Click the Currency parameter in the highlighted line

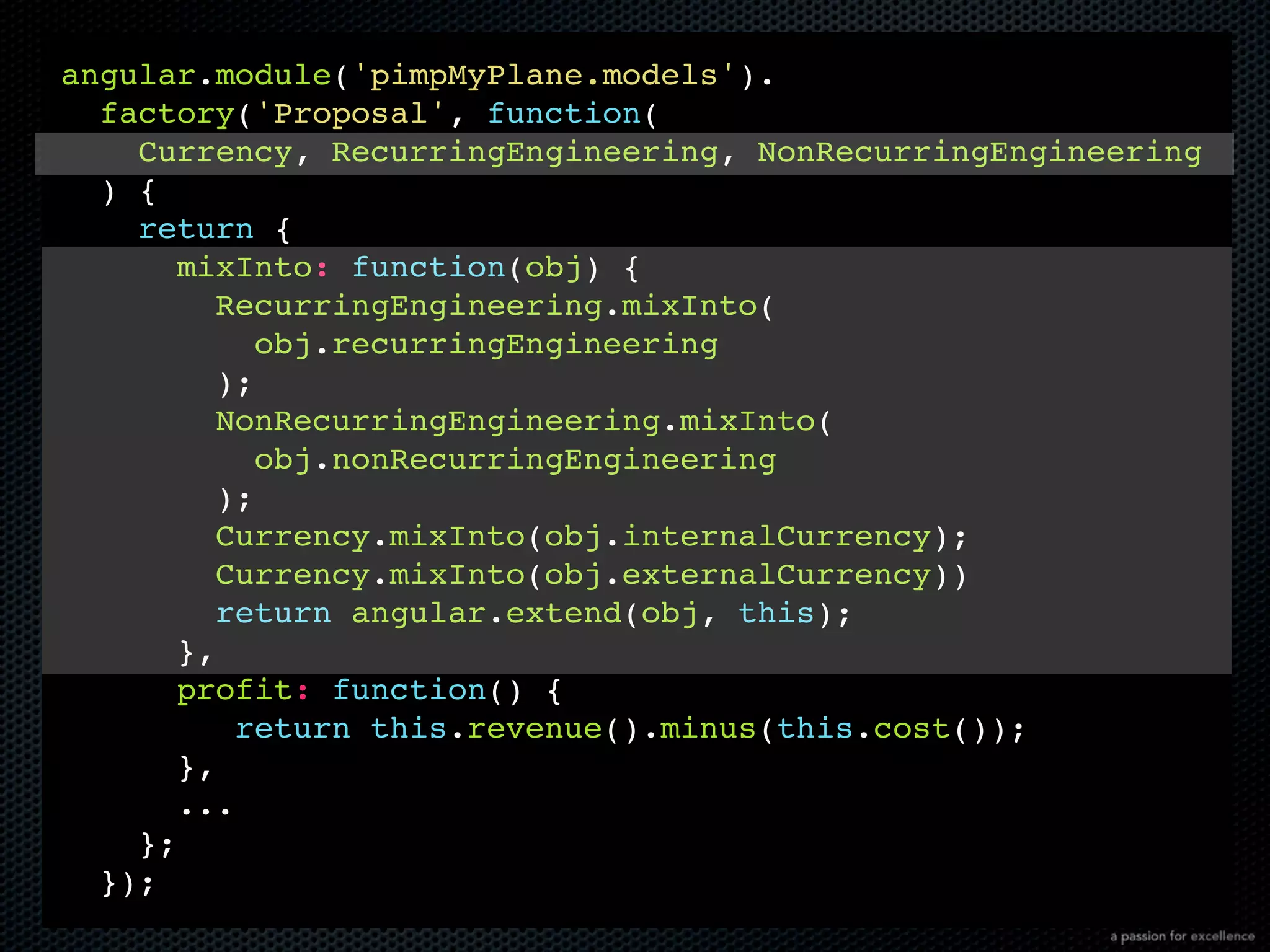[x=215, y=153]
